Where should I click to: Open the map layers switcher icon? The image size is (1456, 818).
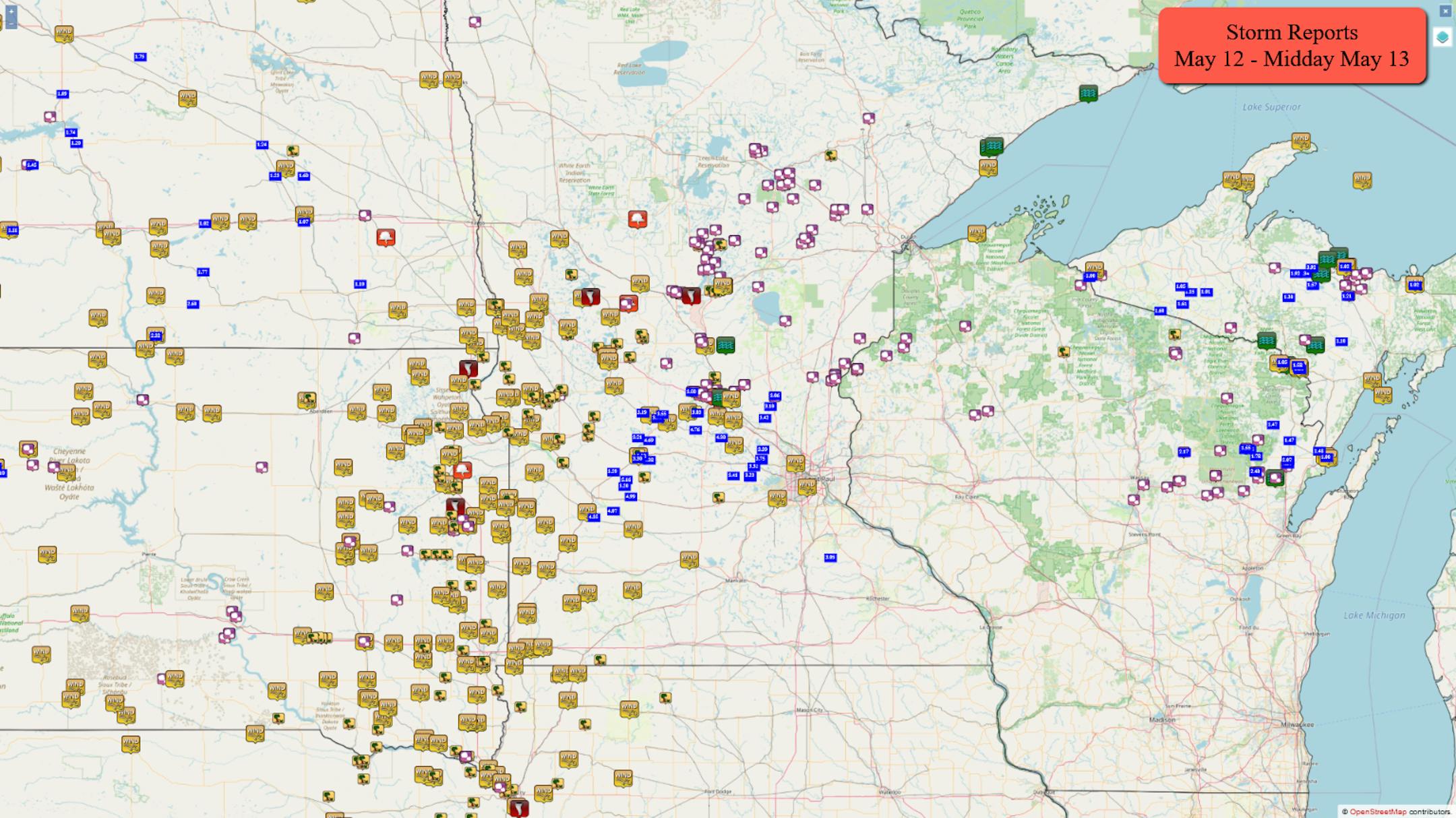[x=1442, y=38]
